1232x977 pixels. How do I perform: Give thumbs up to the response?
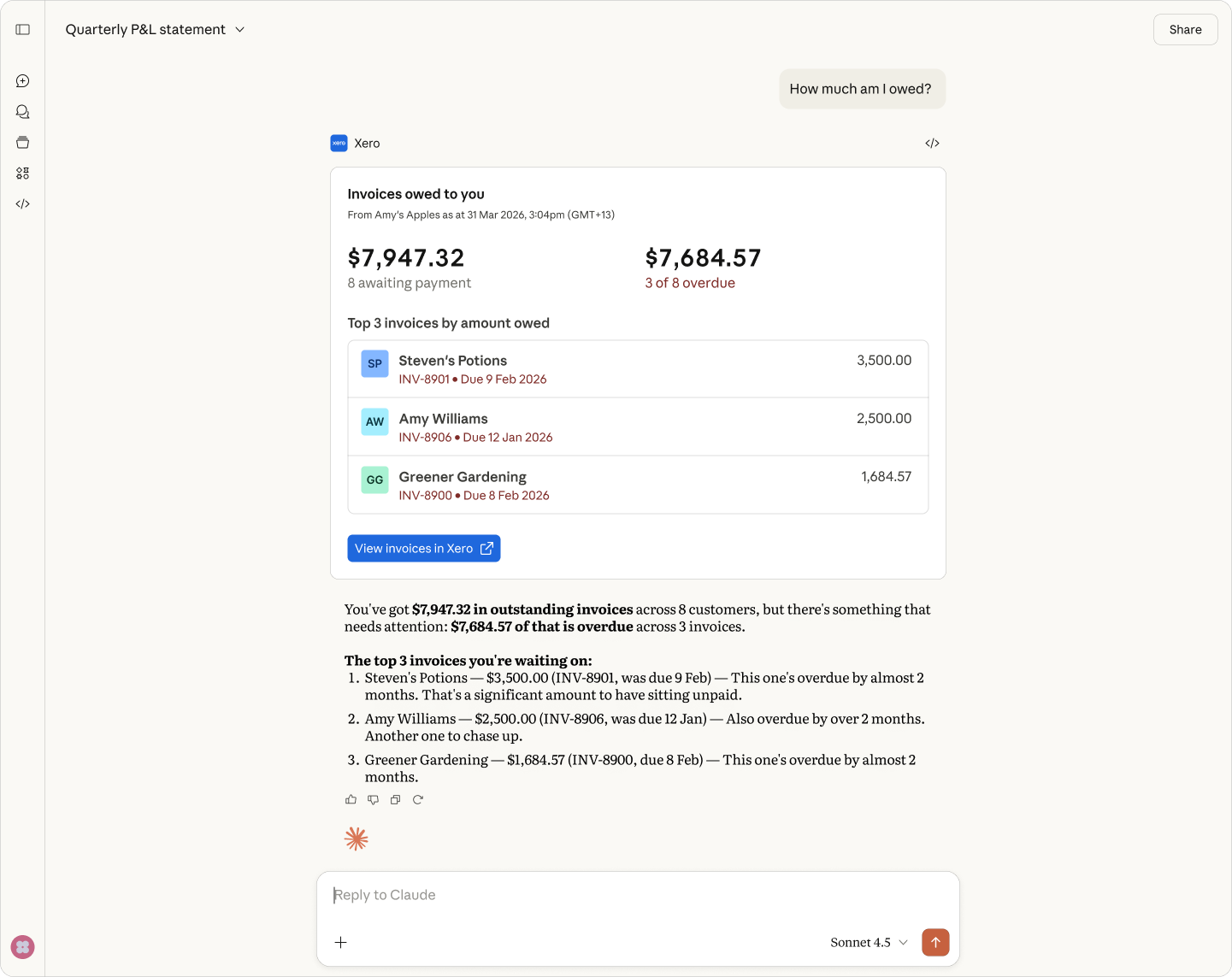coord(351,800)
